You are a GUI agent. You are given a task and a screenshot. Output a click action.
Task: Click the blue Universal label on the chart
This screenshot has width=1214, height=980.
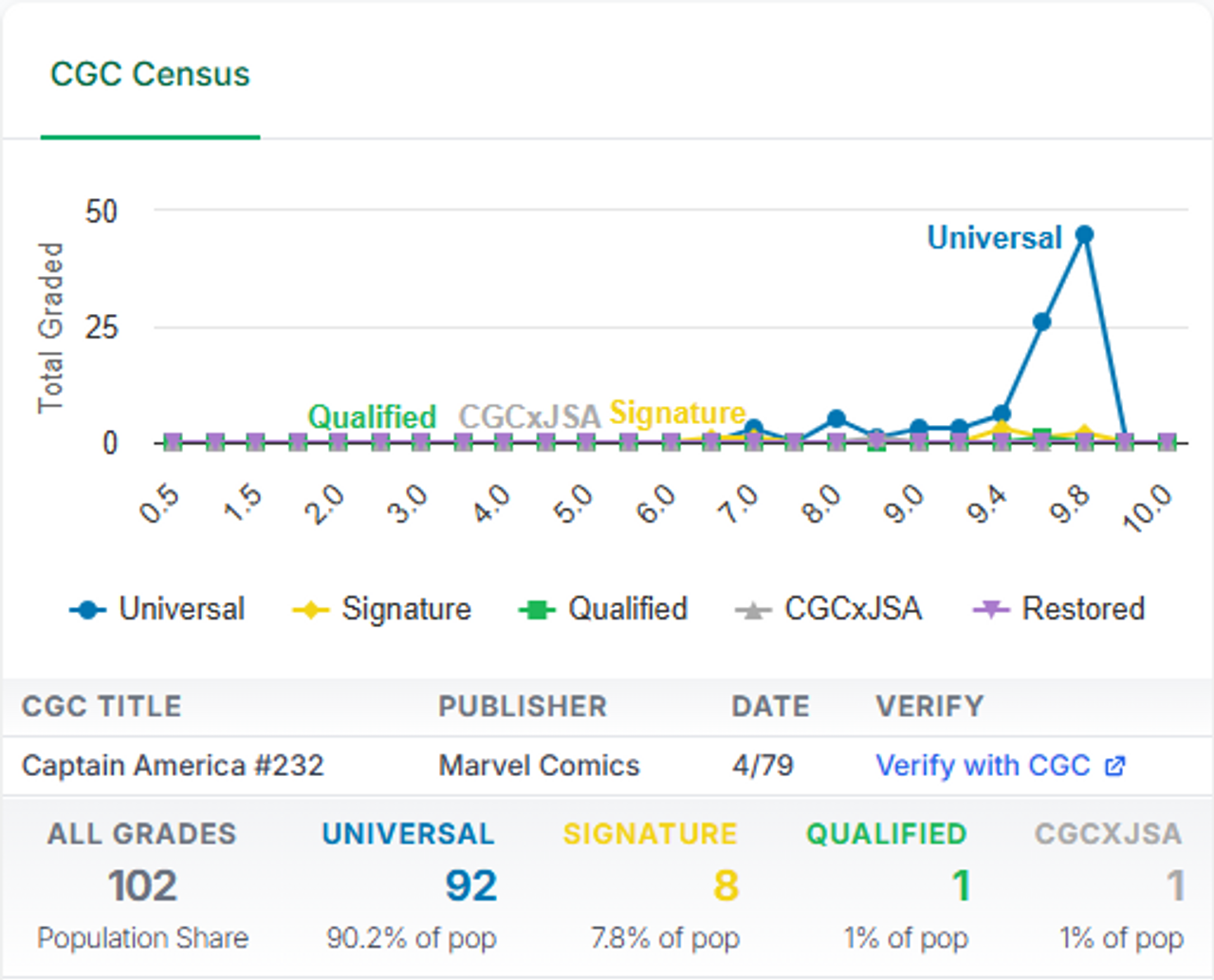click(994, 237)
